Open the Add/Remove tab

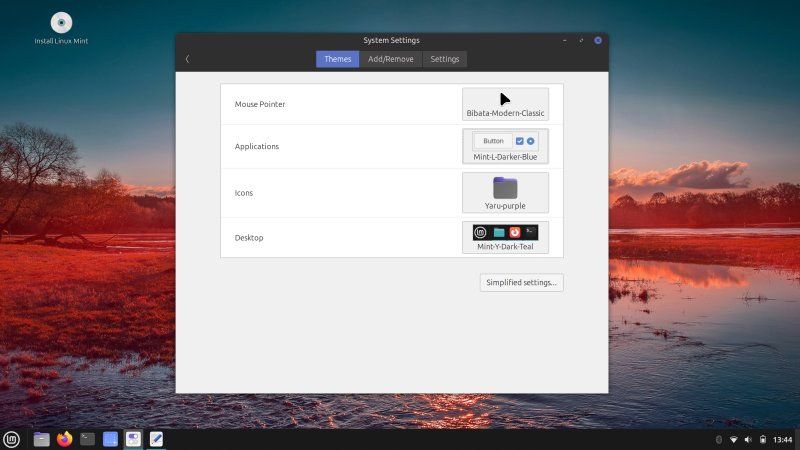coord(391,59)
